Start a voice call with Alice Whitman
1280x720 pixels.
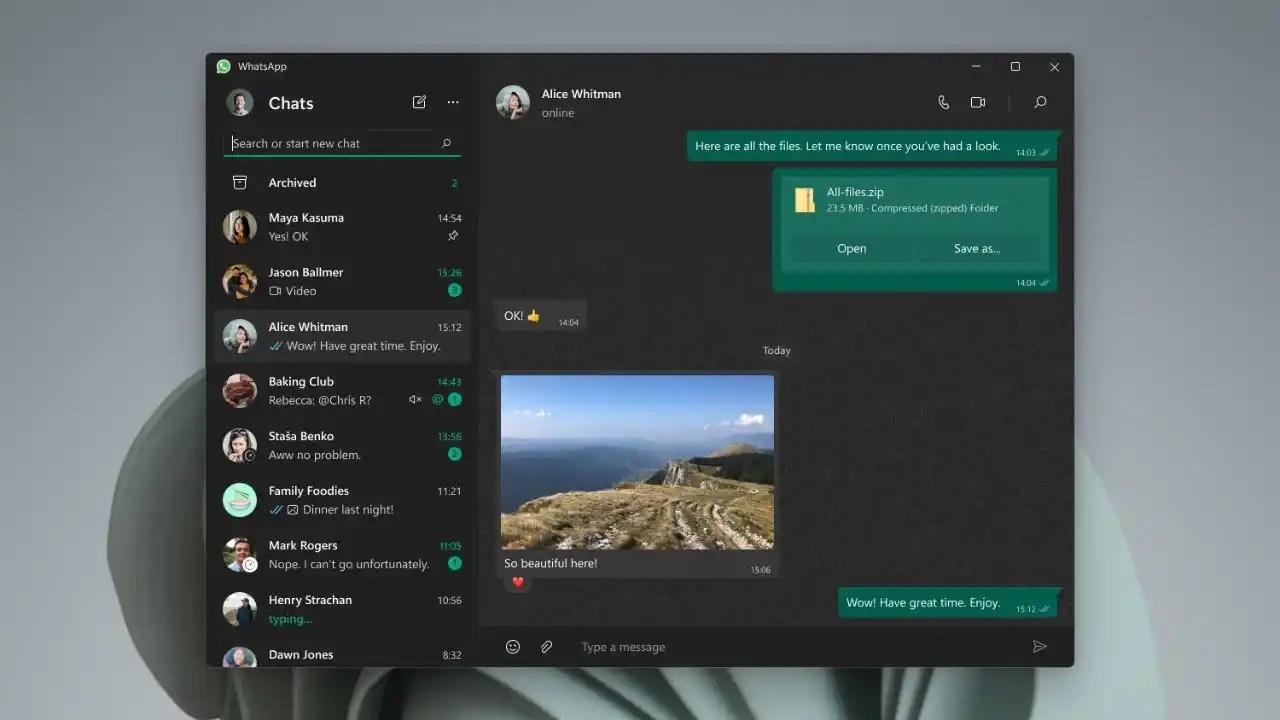click(x=943, y=102)
